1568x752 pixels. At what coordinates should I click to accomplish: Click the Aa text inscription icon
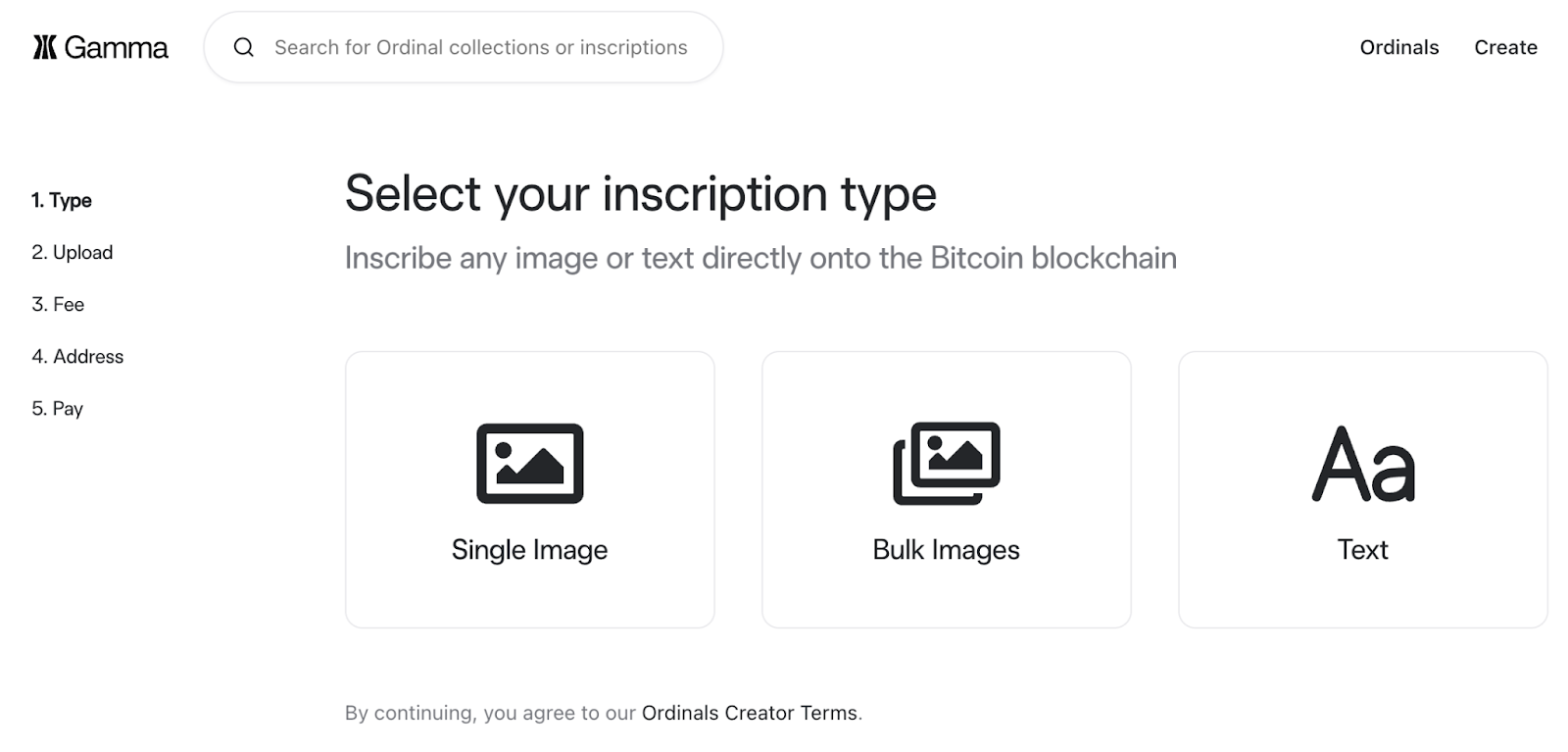tap(1362, 463)
